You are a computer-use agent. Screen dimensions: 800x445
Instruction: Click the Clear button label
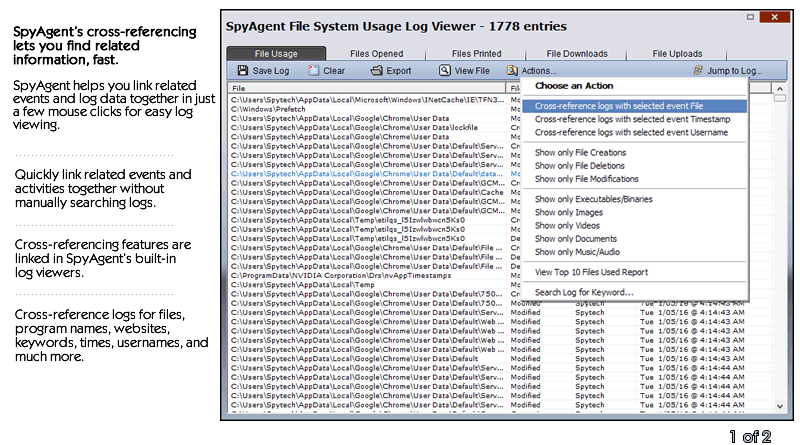coord(334,71)
